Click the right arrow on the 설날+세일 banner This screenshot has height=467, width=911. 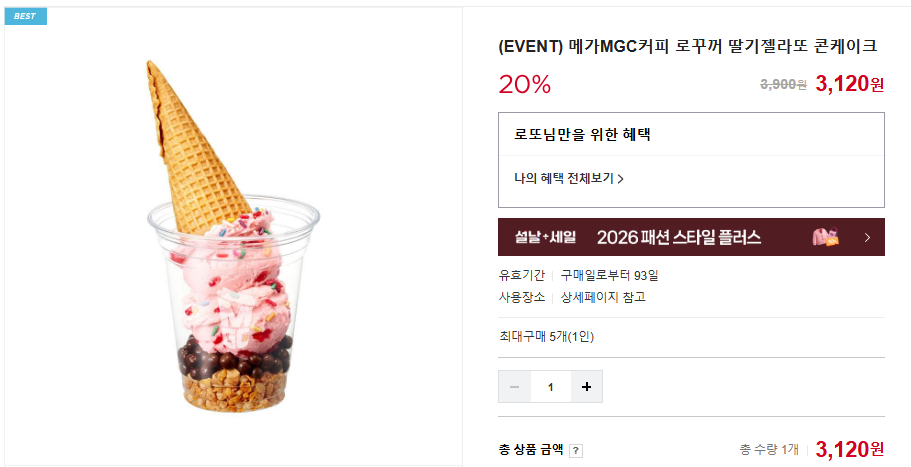[867, 237]
